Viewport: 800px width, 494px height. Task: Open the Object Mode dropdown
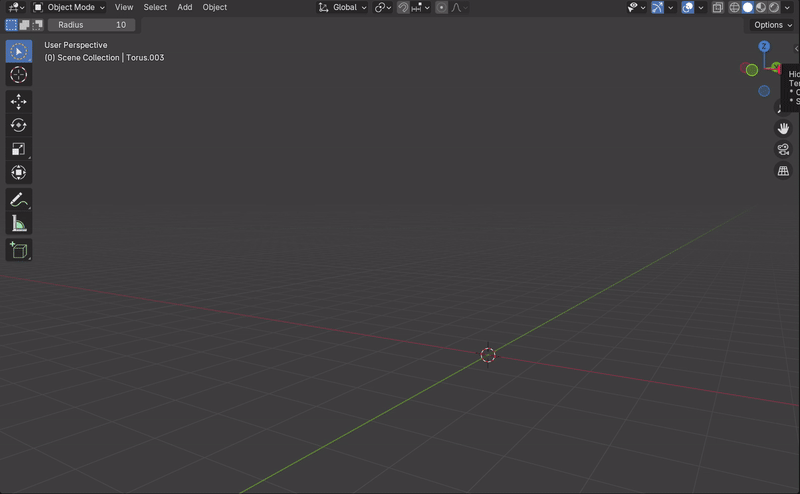coord(69,7)
